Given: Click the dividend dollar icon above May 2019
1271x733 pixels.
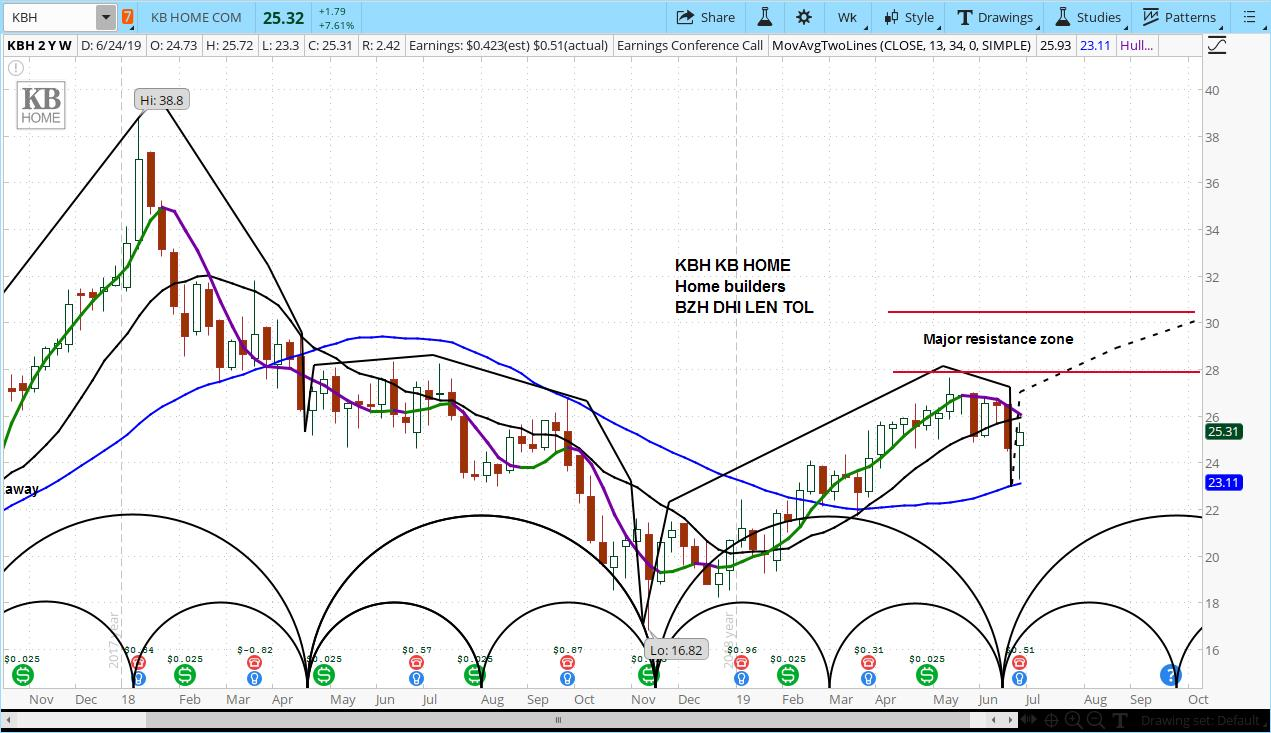Looking at the screenshot, I should [x=926, y=676].
